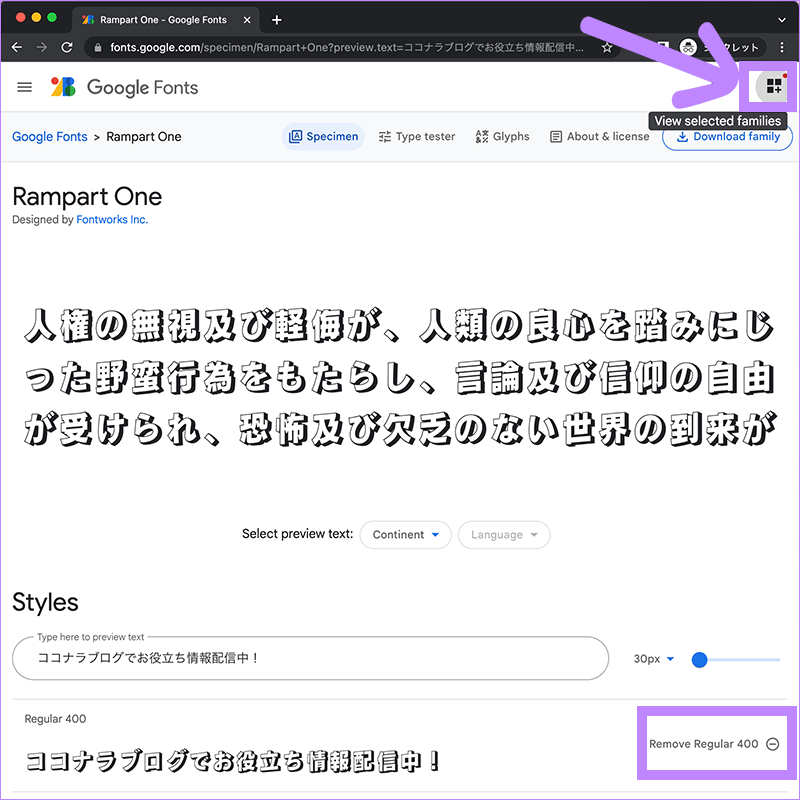
Task: Go back in browser history
Action: pyautogui.click(x=17, y=47)
